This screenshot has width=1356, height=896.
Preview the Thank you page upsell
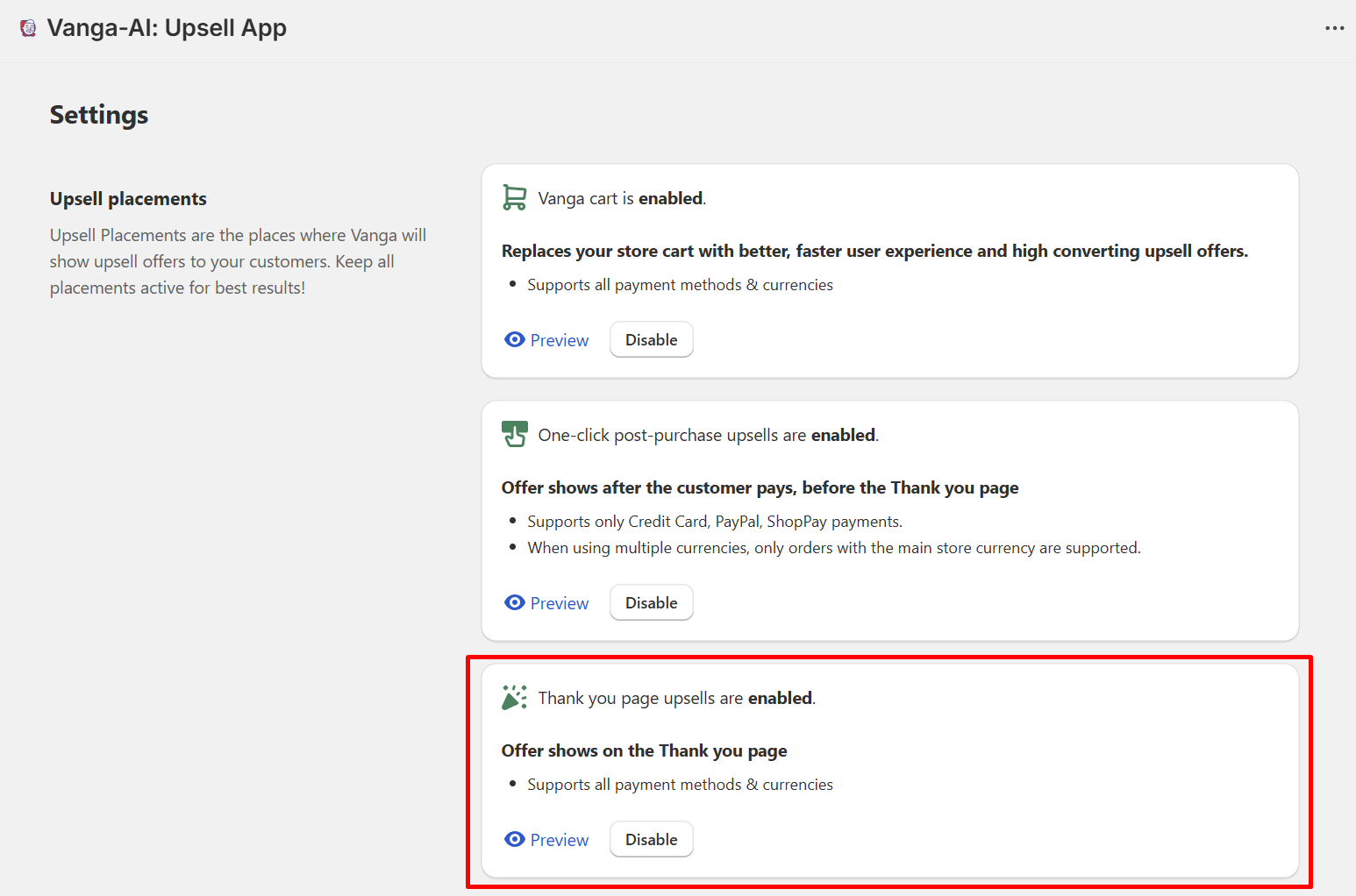pos(547,840)
